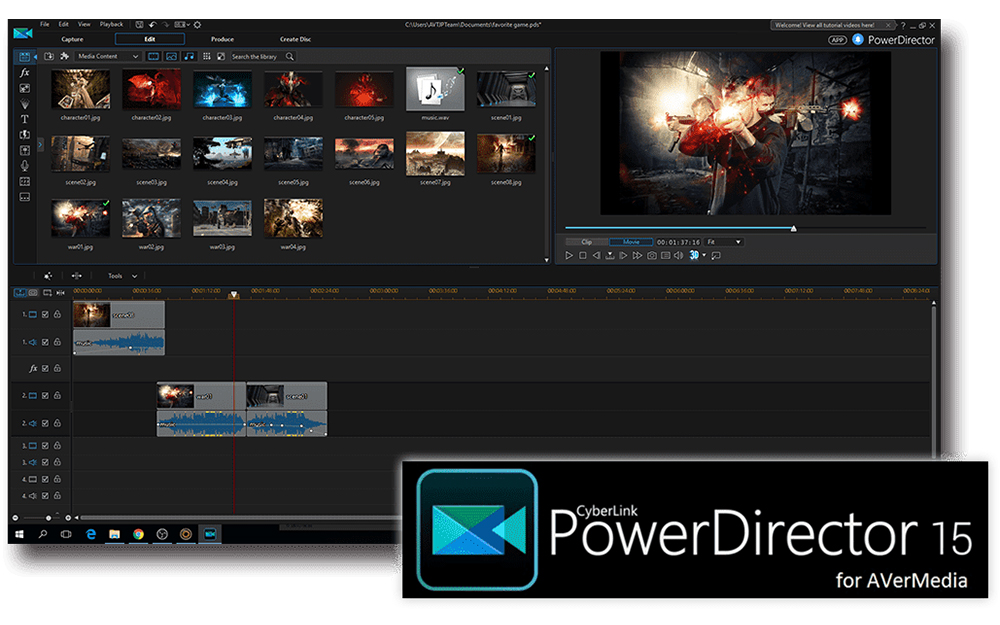
Task: Play the preview video
Action: coord(569,255)
